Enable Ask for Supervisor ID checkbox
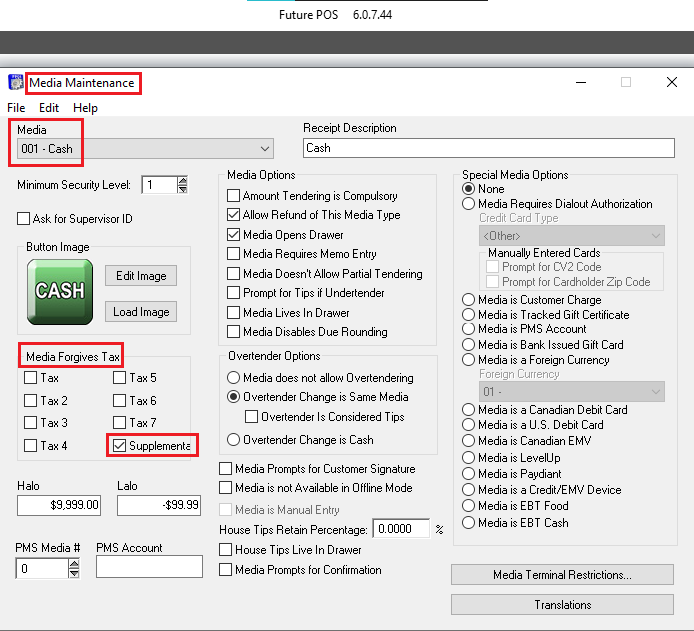Viewport: 694px width, 631px height. click(24, 219)
